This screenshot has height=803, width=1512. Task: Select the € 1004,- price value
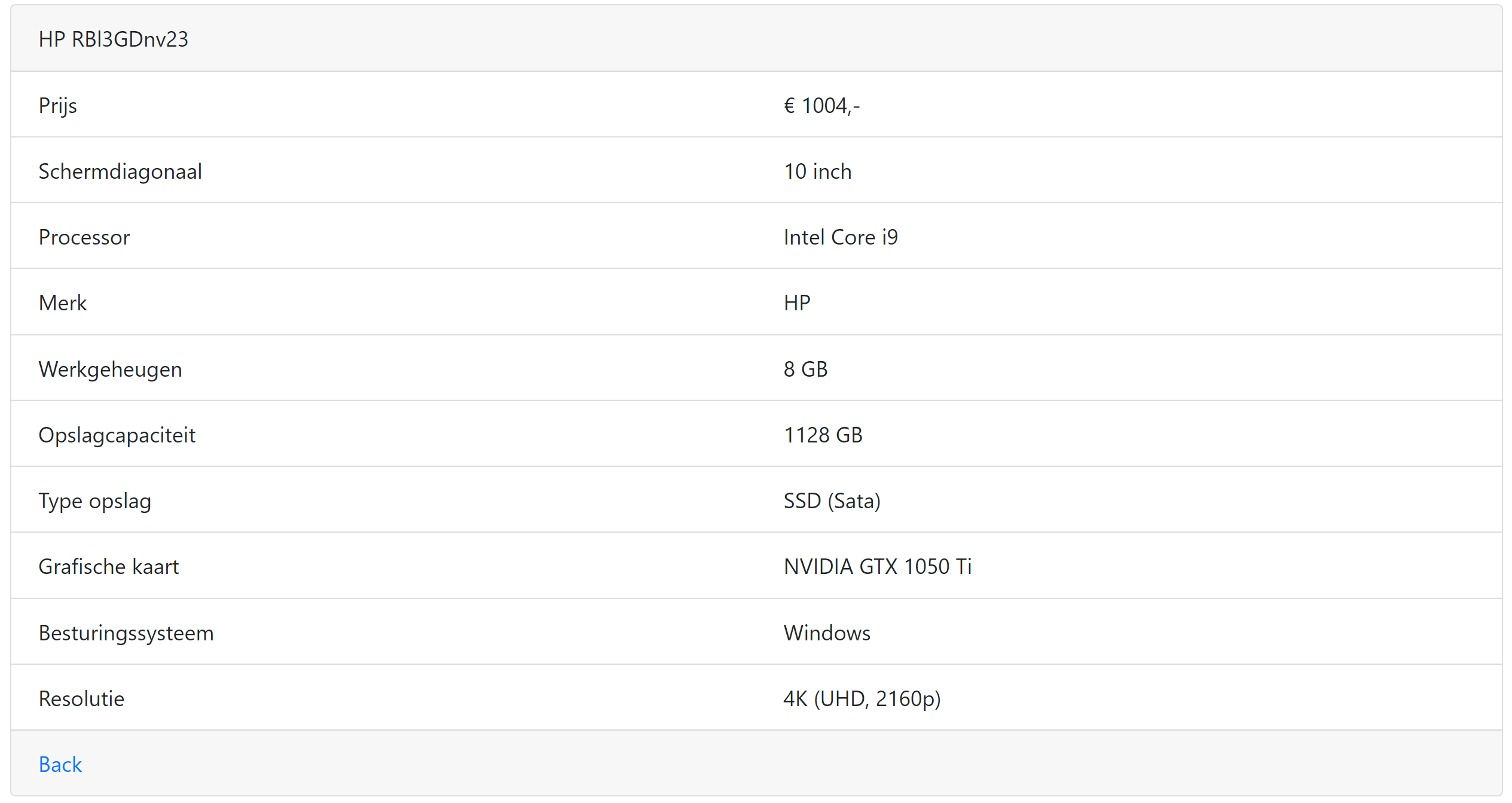tap(821, 106)
